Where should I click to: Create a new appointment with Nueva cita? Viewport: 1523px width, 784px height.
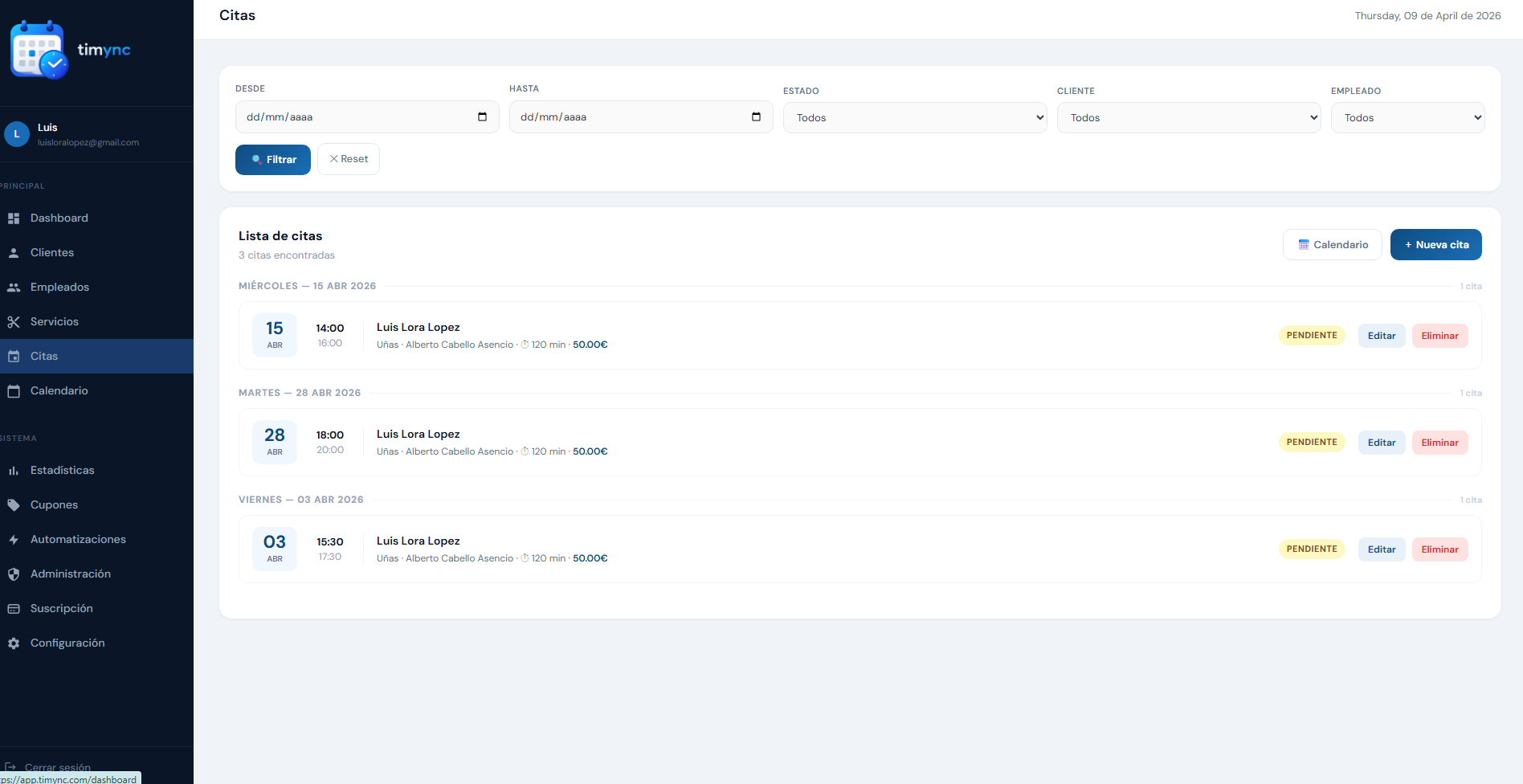1435,245
